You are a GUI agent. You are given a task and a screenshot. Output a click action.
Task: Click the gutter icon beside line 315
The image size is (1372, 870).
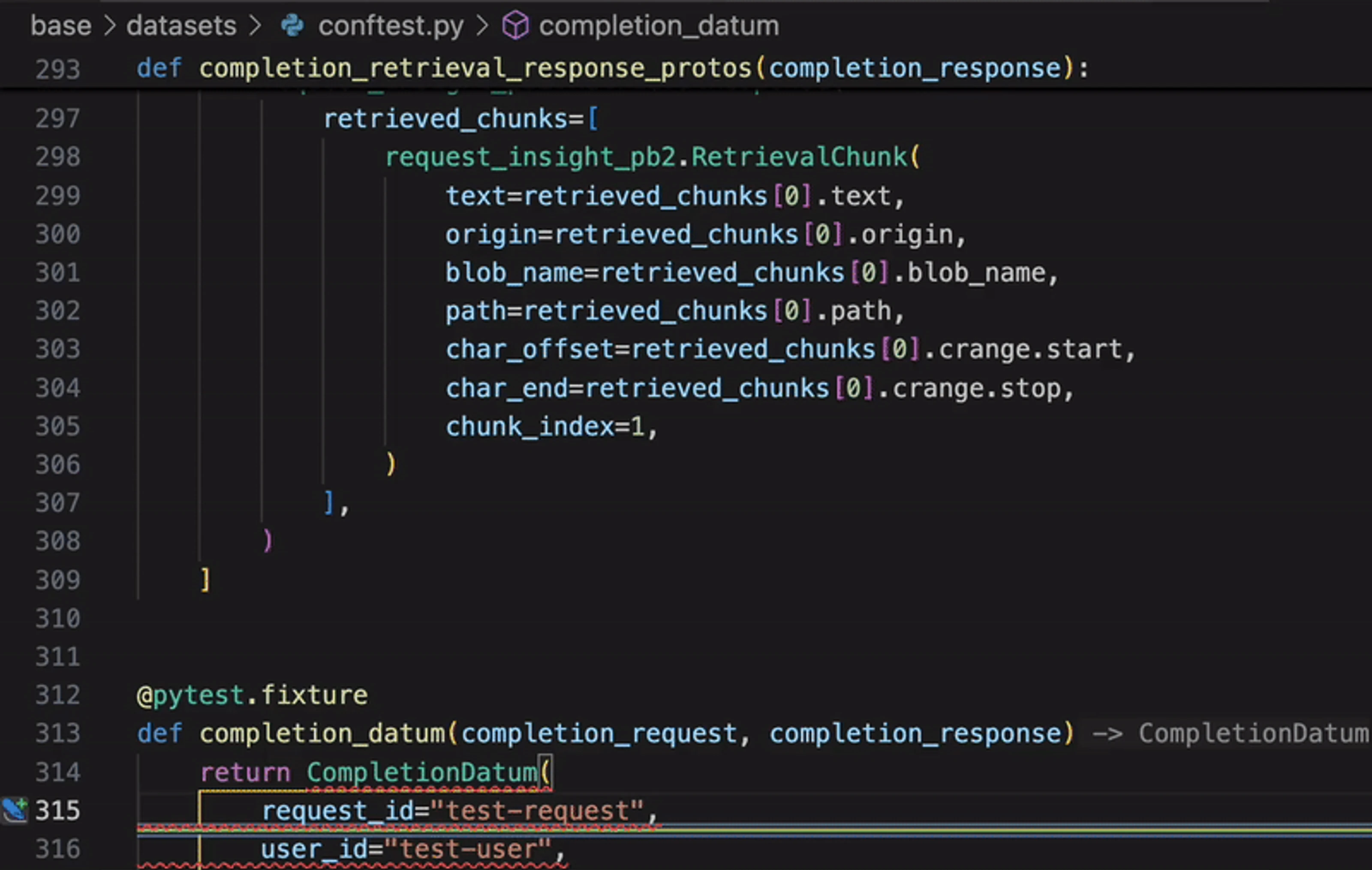pos(14,810)
